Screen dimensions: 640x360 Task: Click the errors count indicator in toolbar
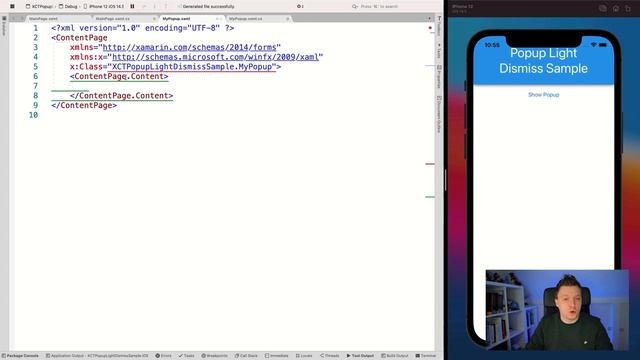click(x=300, y=7)
